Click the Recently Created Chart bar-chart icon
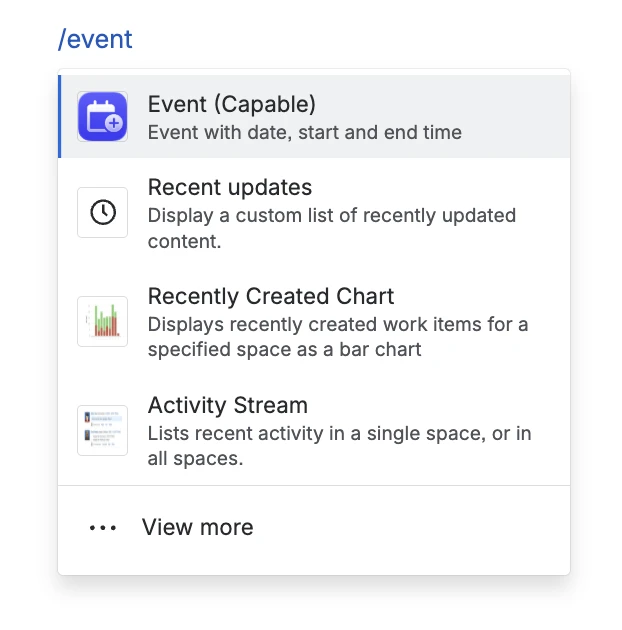The image size is (622, 630). 102,321
